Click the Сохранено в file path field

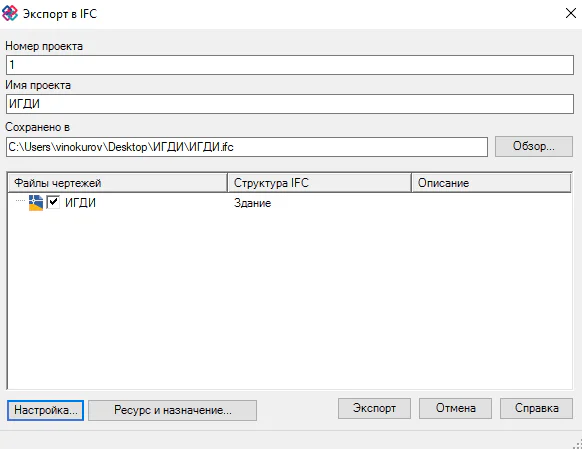tap(247, 147)
